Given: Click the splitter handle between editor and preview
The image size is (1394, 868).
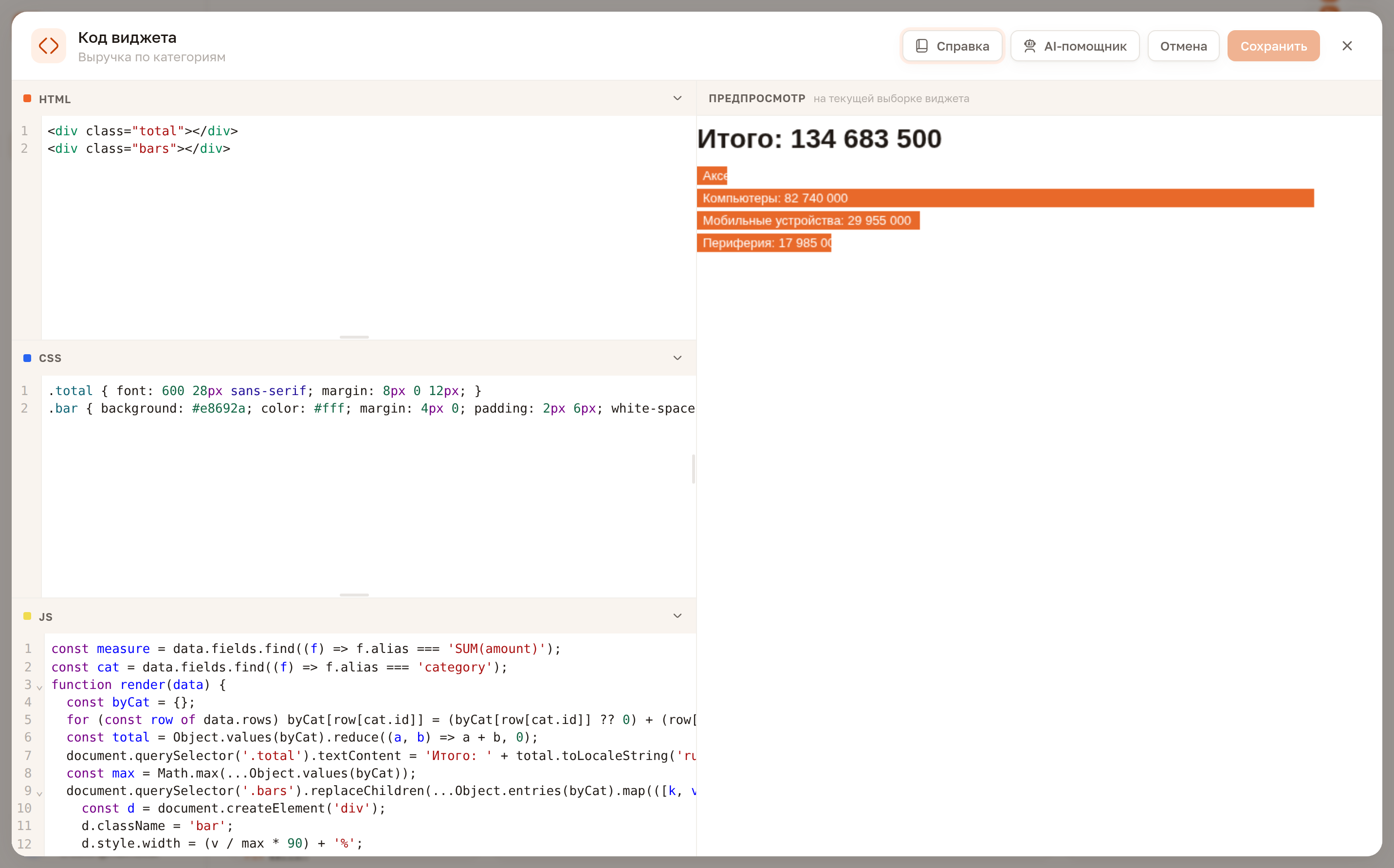Looking at the screenshot, I should pyautogui.click(x=694, y=469).
